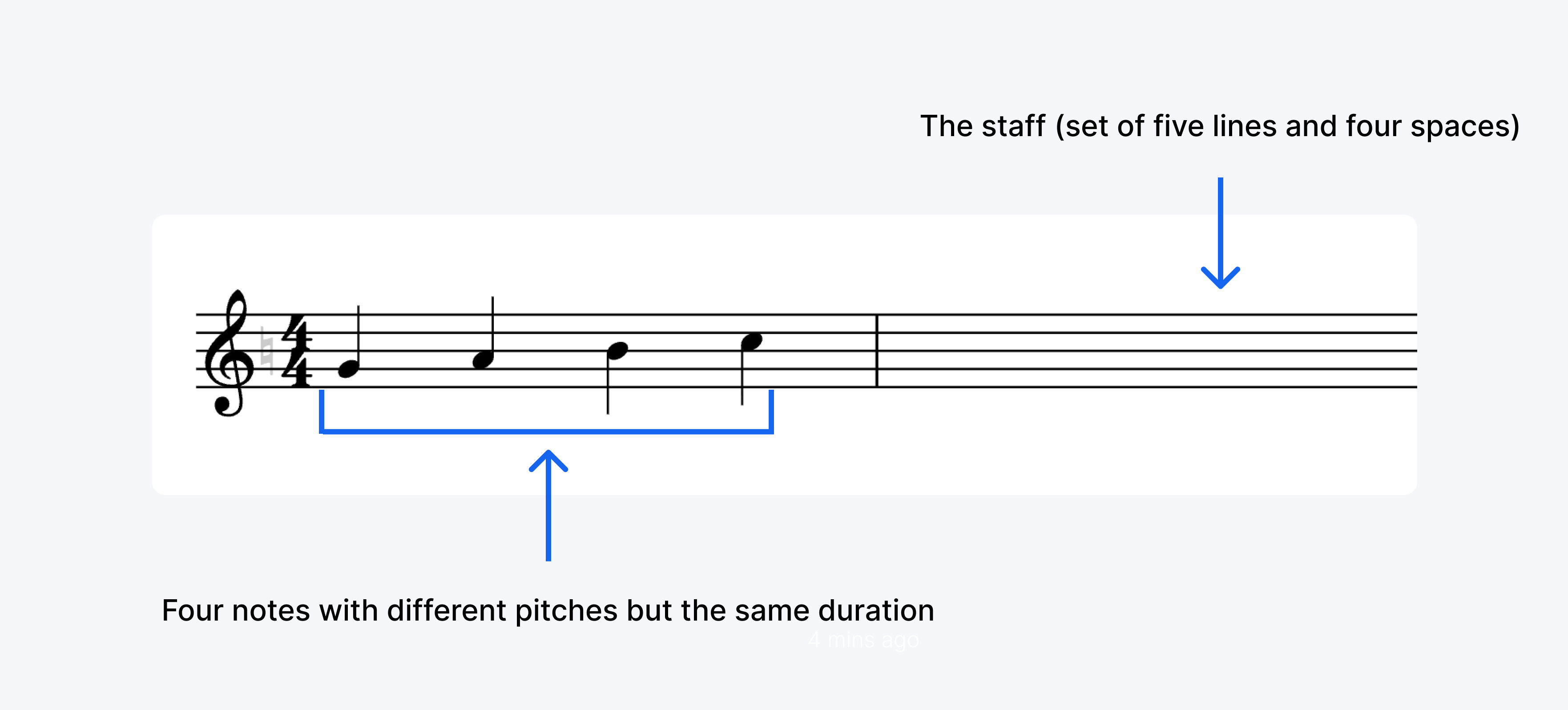Click the blue up arrow below the bracket
This screenshot has height=710, width=1568.
[x=548, y=505]
